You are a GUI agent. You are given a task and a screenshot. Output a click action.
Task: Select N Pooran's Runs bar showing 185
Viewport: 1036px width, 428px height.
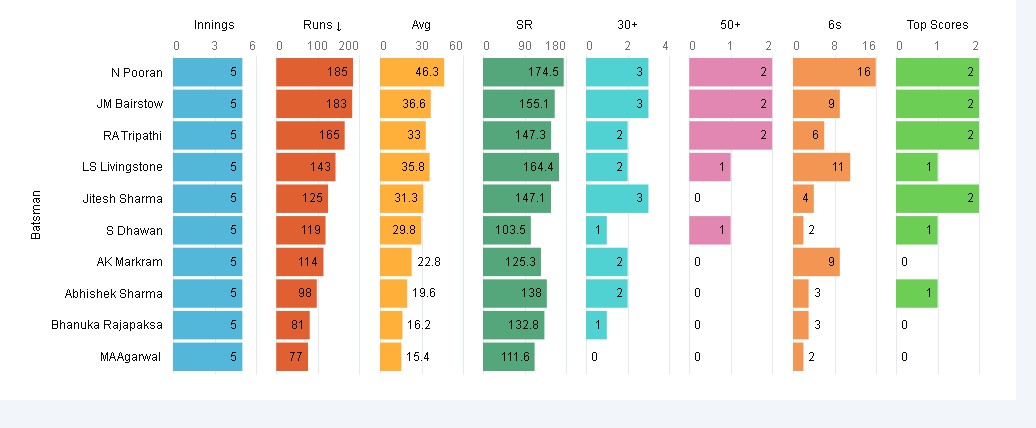tap(313, 72)
